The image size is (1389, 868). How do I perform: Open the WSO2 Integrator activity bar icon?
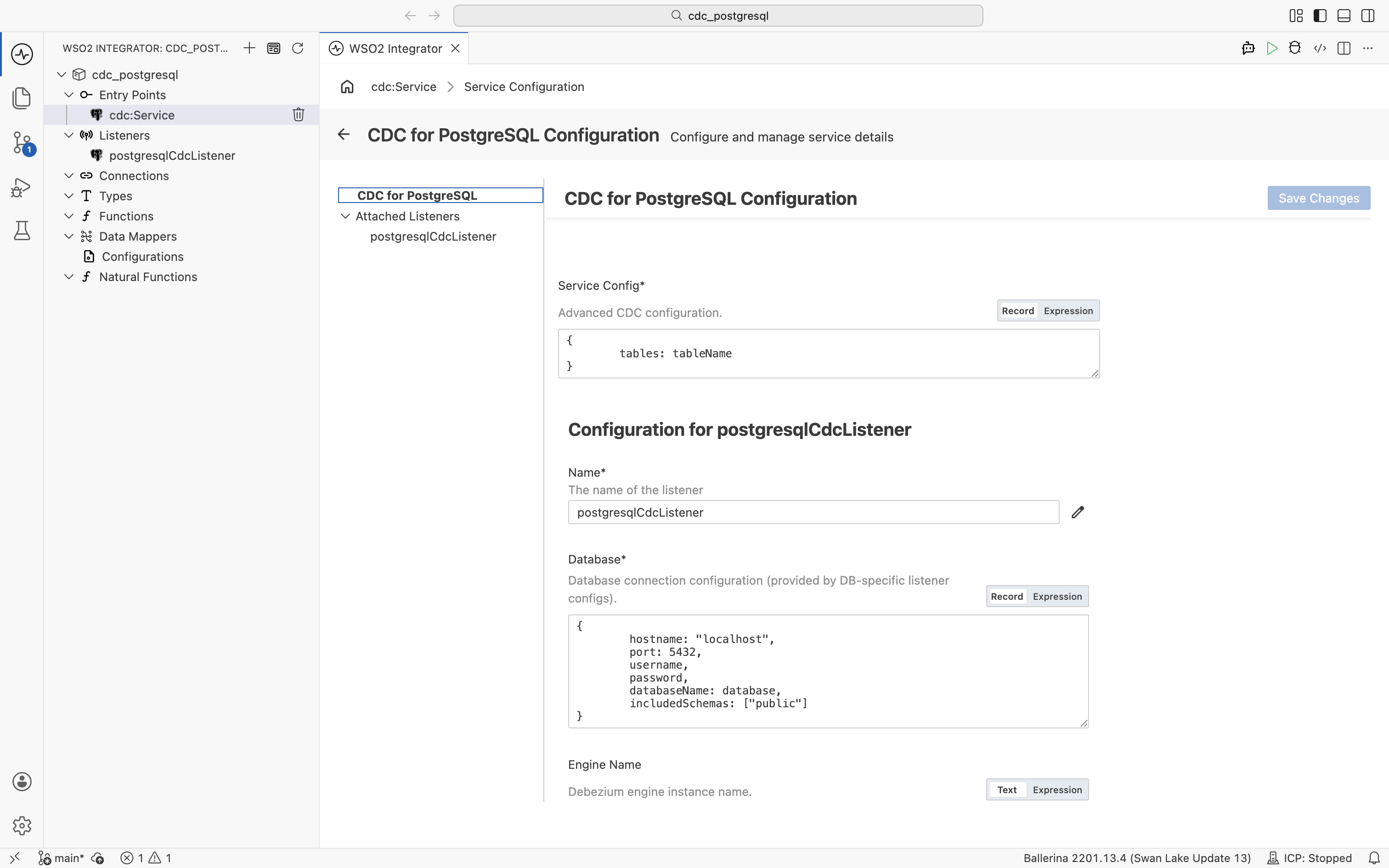click(22, 55)
